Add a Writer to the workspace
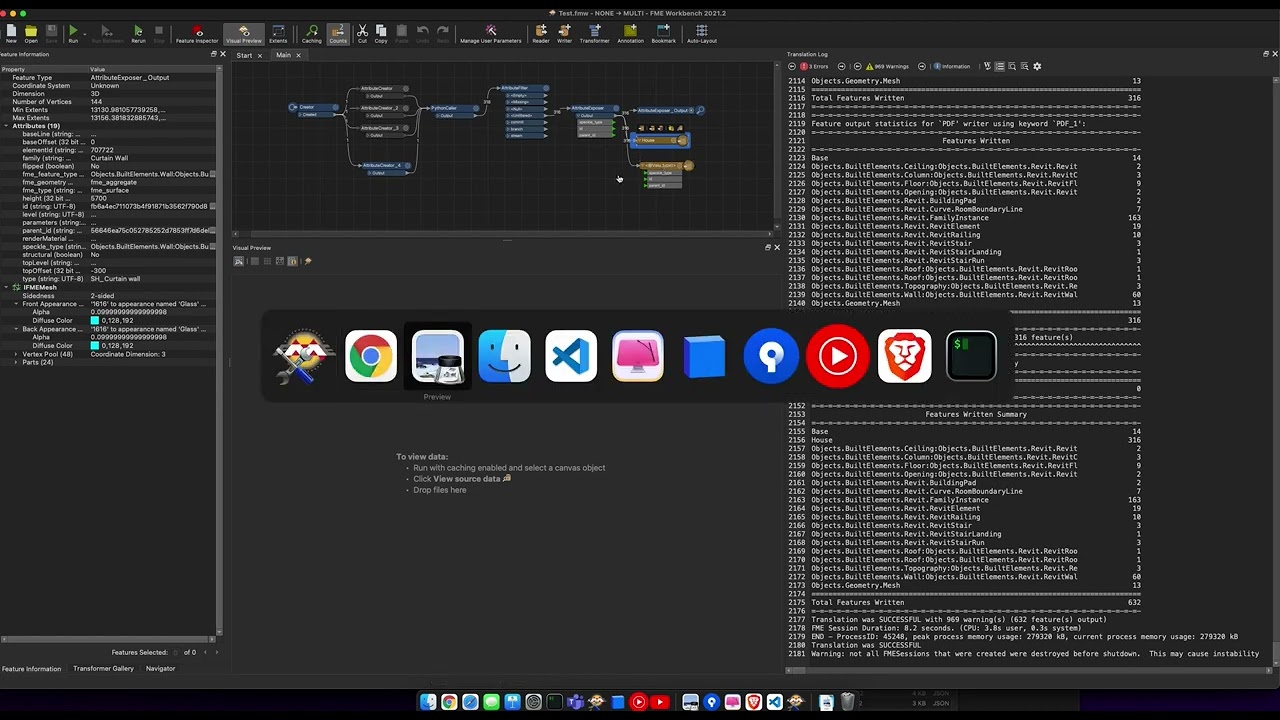The height and width of the screenshot is (720, 1280). pyautogui.click(x=565, y=33)
